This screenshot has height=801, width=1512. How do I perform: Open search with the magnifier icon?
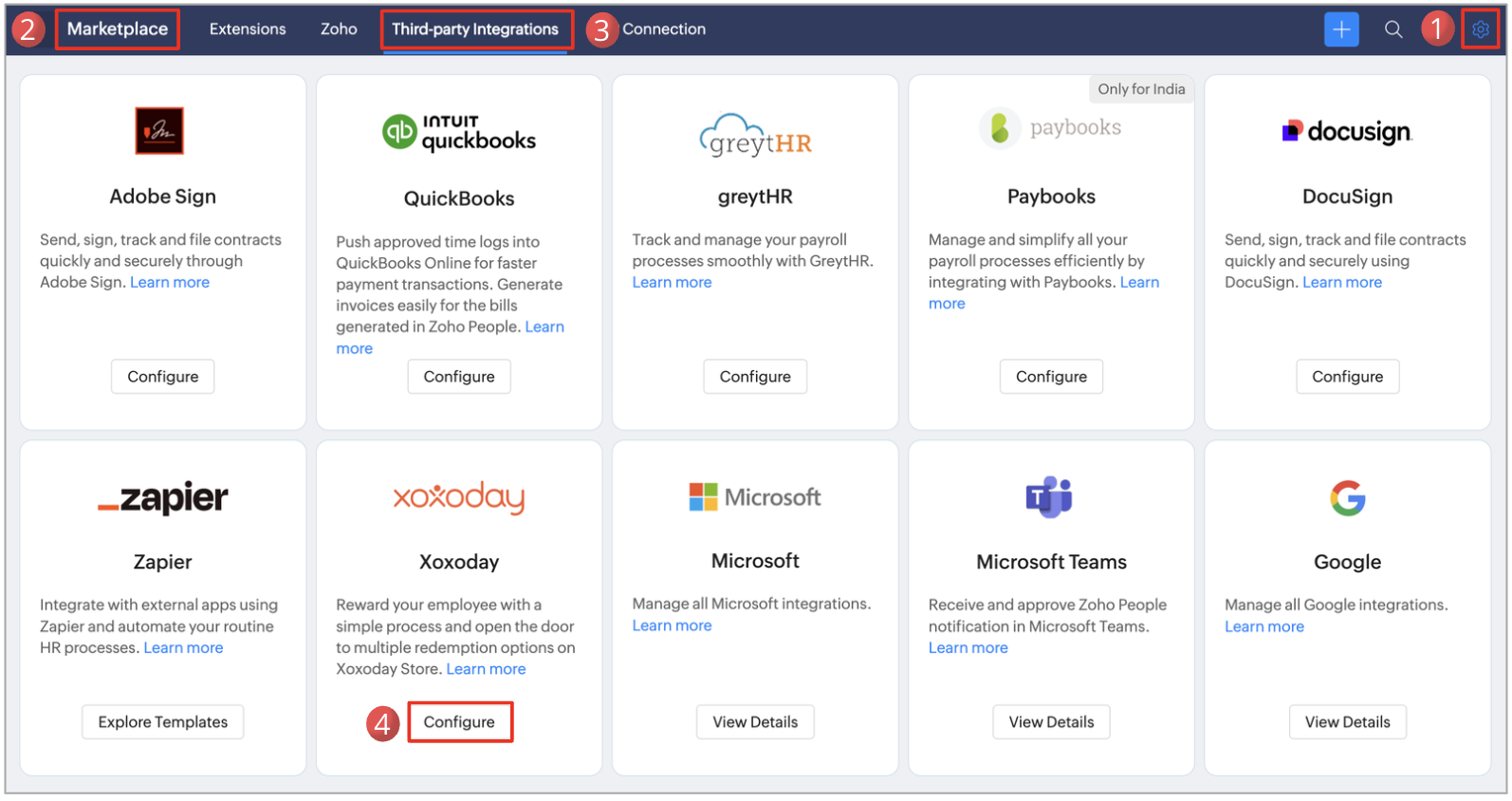point(1393,29)
